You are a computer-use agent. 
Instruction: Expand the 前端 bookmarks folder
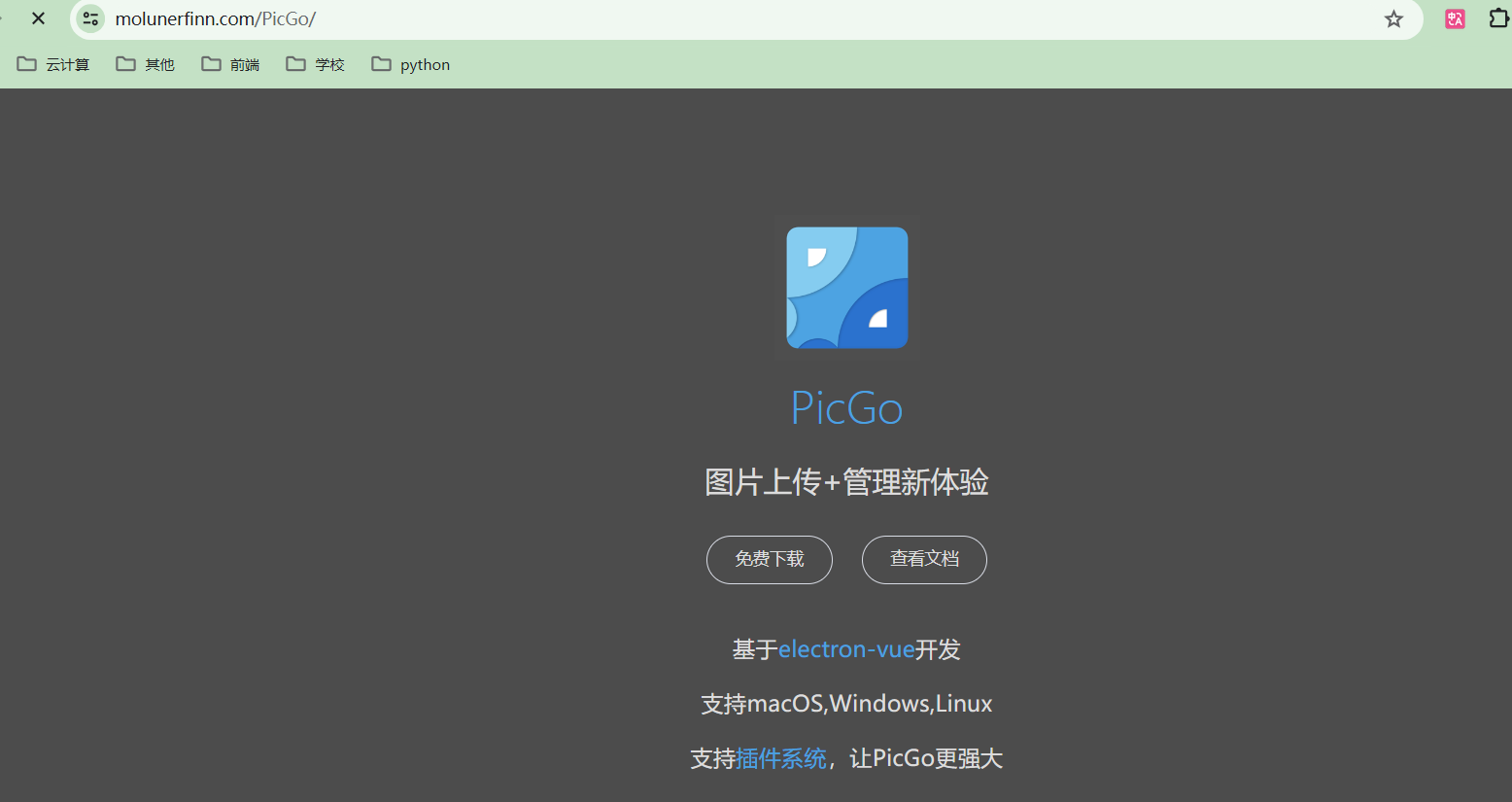coord(229,64)
